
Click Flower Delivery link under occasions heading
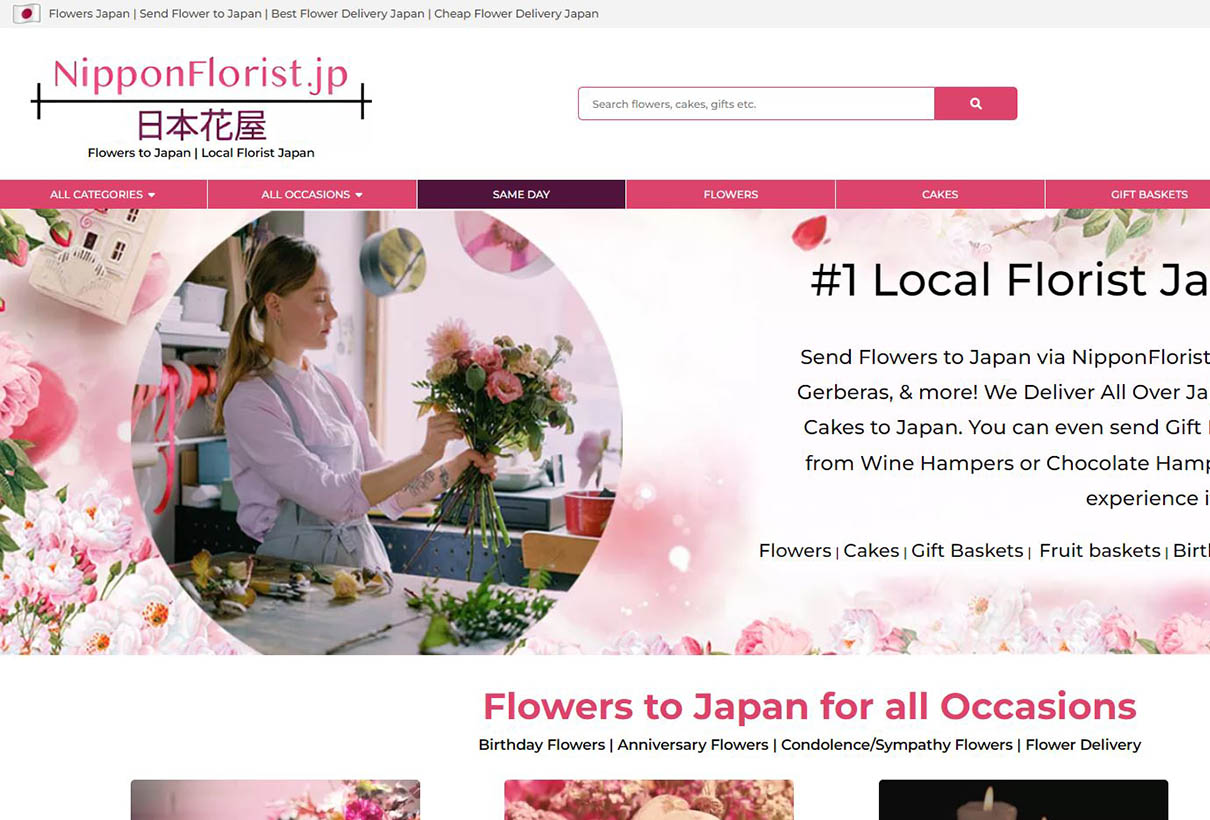tap(1083, 745)
